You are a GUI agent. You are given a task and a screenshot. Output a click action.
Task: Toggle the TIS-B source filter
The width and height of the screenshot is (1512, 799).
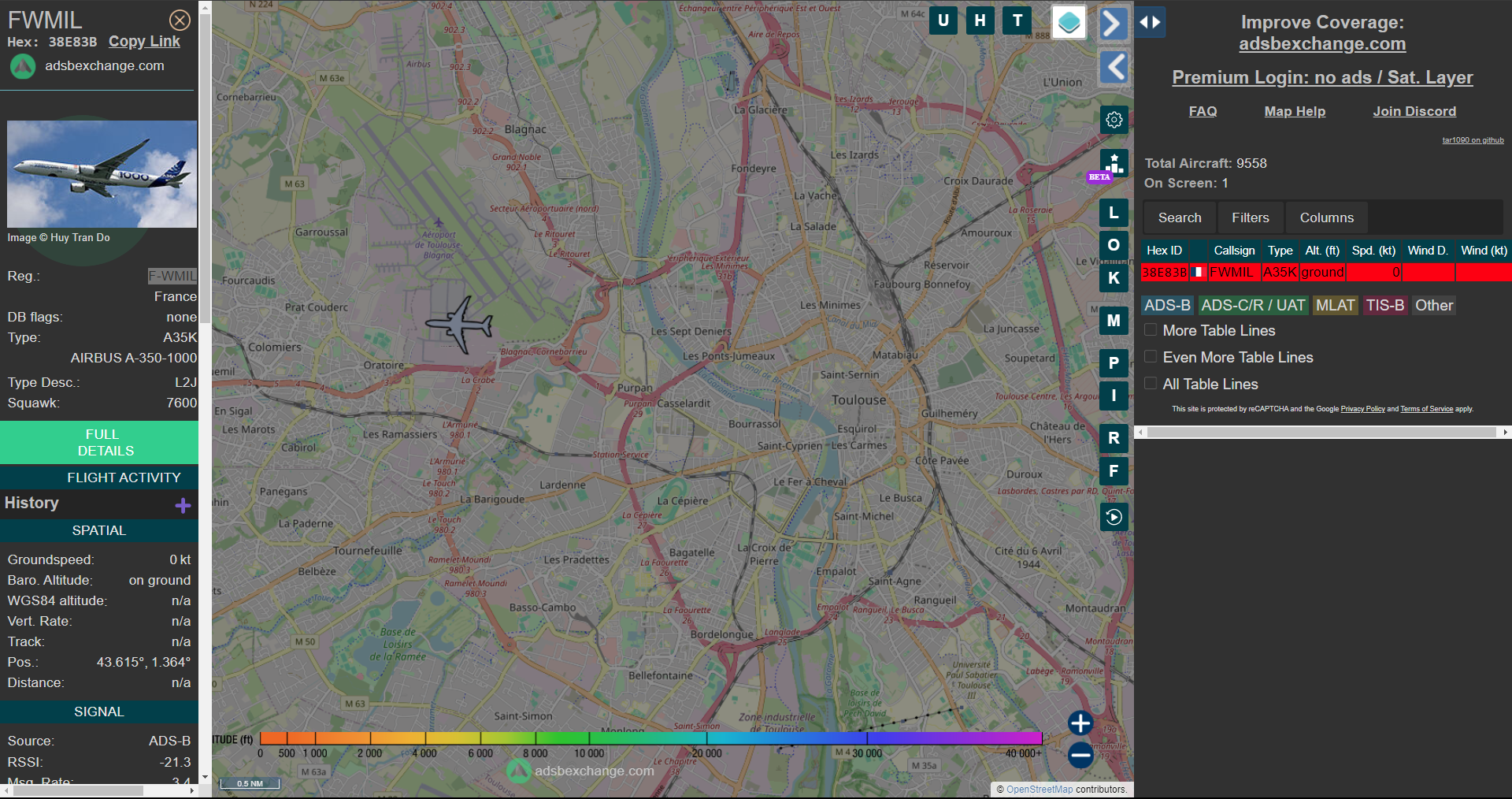coord(1384,305)
